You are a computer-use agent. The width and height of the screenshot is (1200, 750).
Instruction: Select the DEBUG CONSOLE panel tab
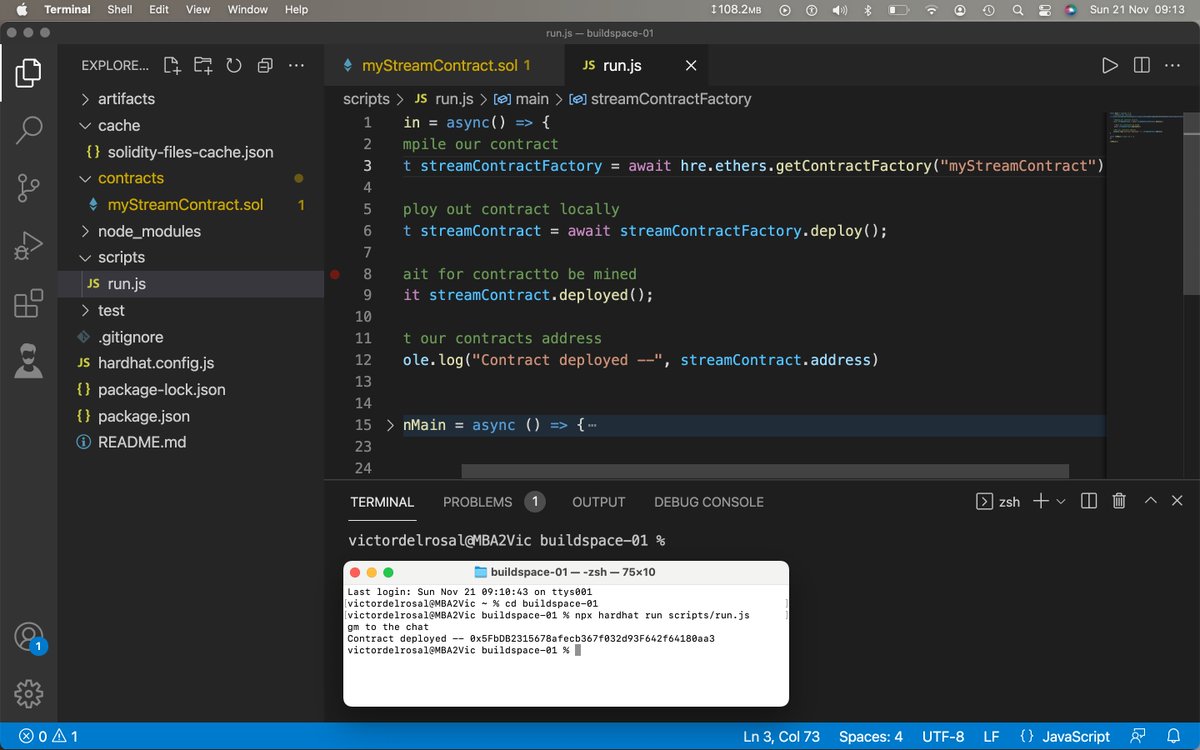[708, 502]
